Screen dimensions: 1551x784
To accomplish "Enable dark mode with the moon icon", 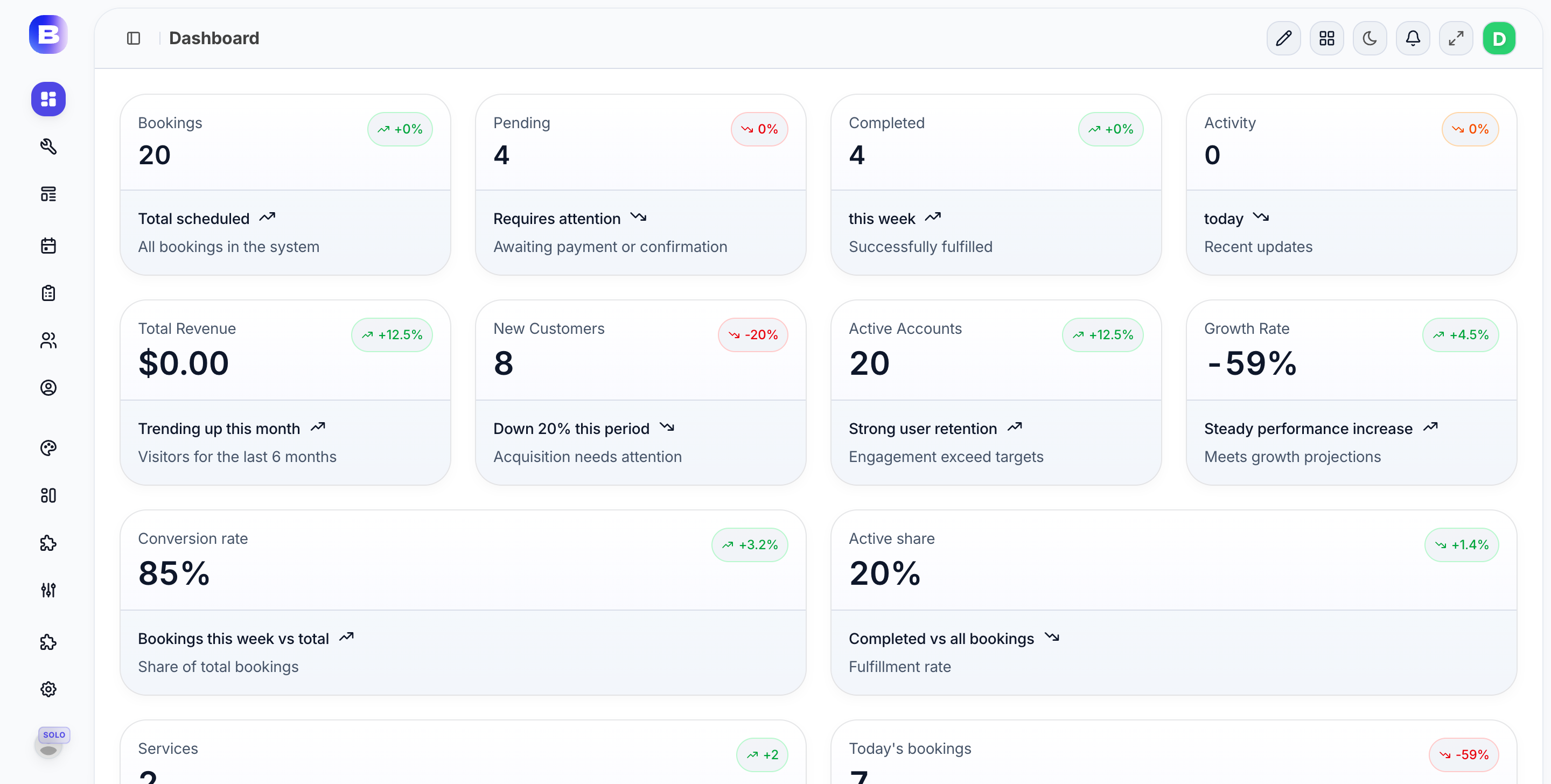I will click(1370, 38).
